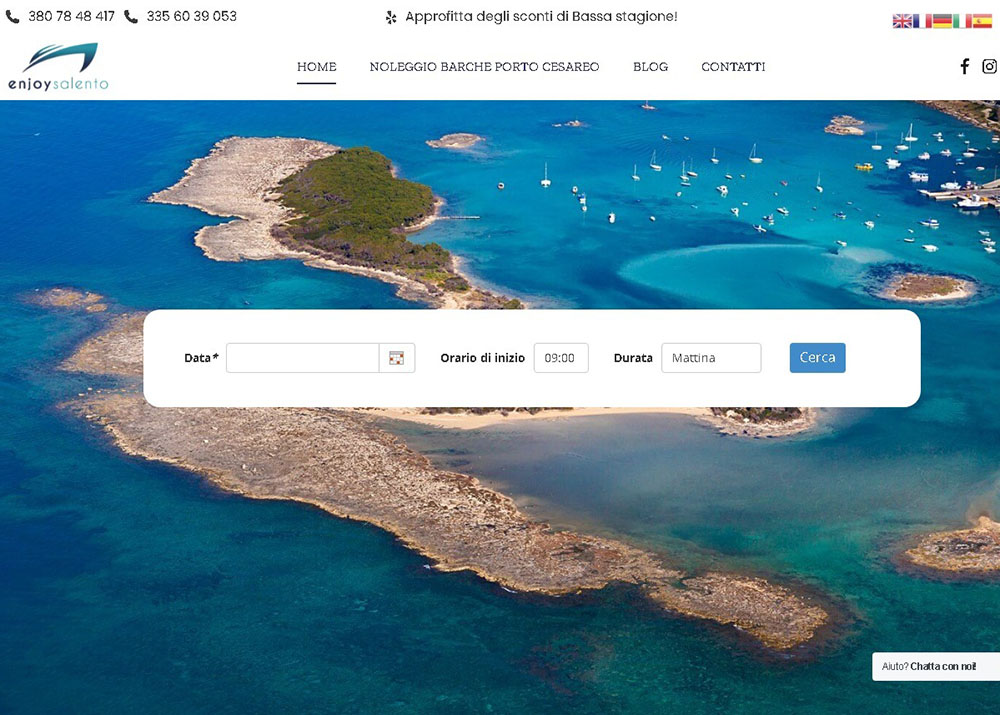
Task: Focus the Data date input field
Action: [x=303, y=358]
